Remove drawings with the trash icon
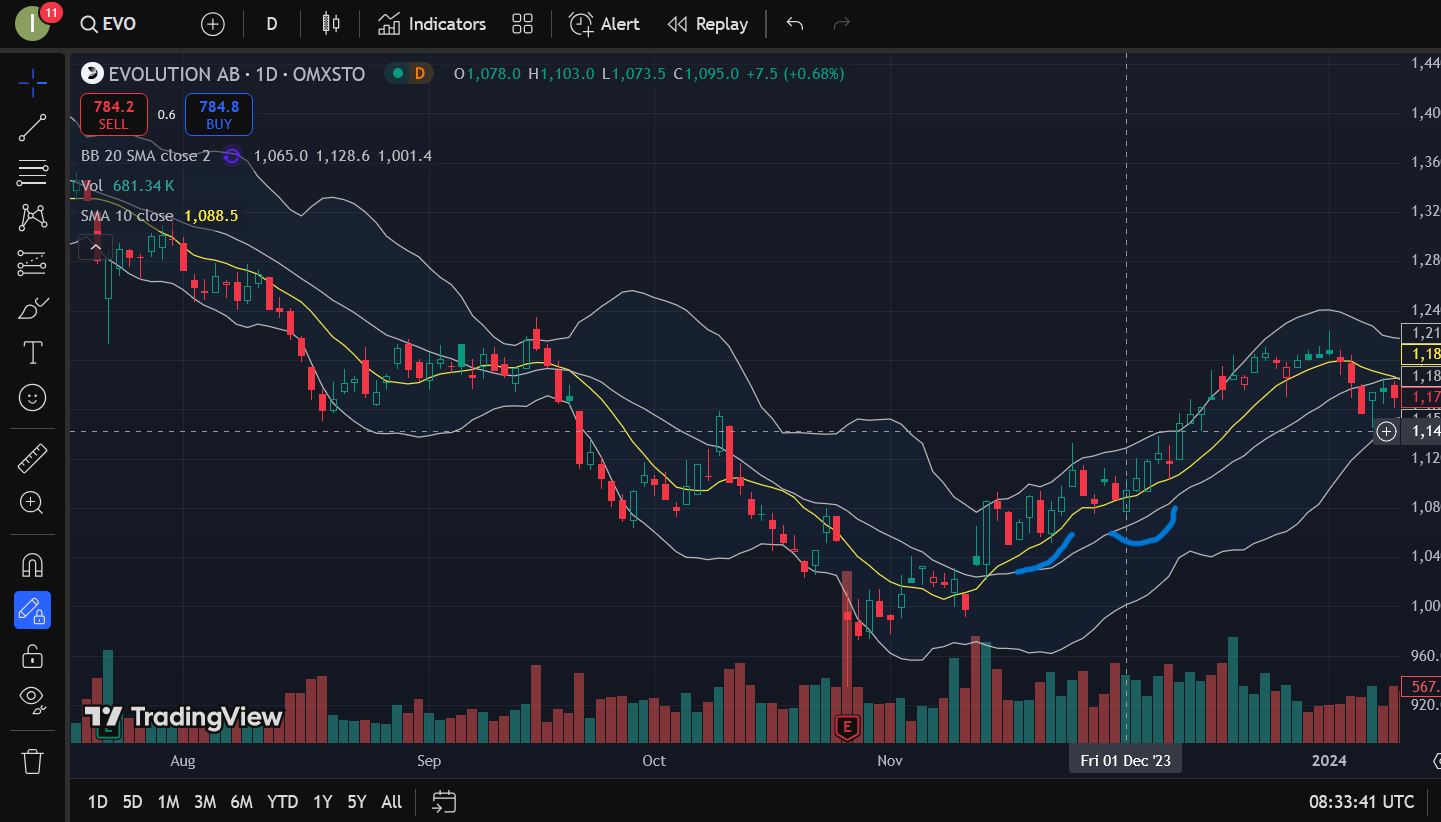 tap(32, 761)
